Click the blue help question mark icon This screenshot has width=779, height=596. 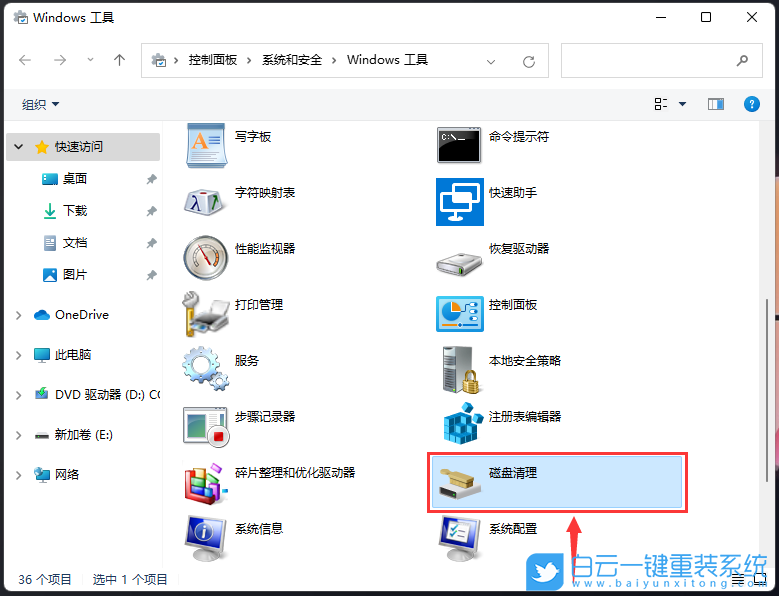pos(751,104)
